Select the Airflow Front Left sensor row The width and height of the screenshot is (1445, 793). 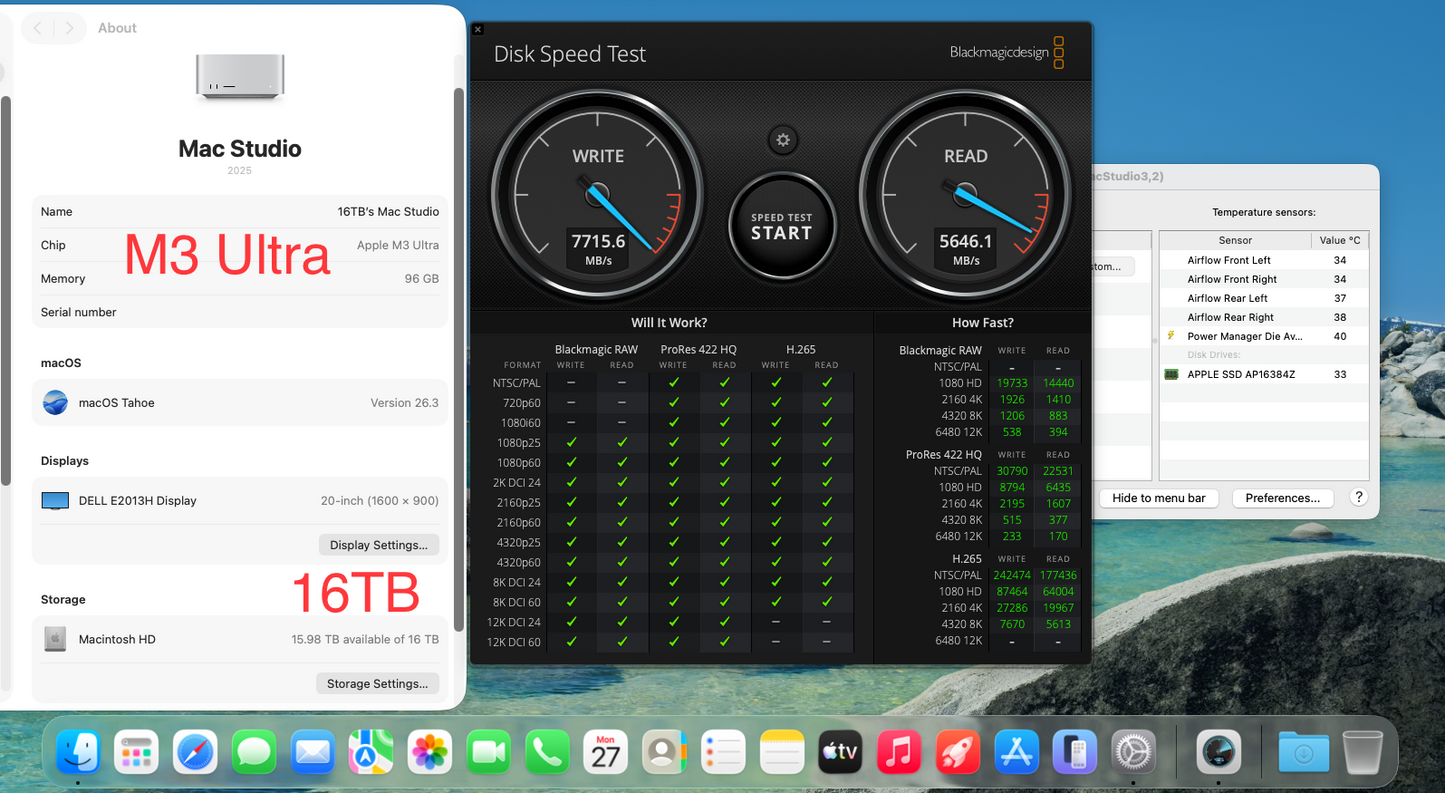pyautogui.click(x=1264, y=260)
